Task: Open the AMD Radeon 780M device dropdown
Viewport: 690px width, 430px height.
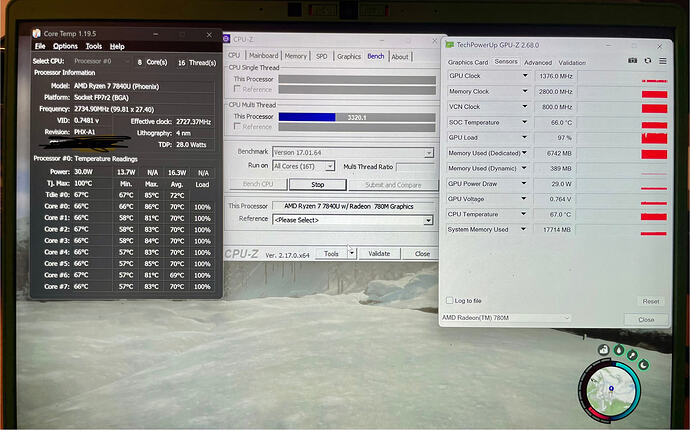Action: (x=506, y=317)
